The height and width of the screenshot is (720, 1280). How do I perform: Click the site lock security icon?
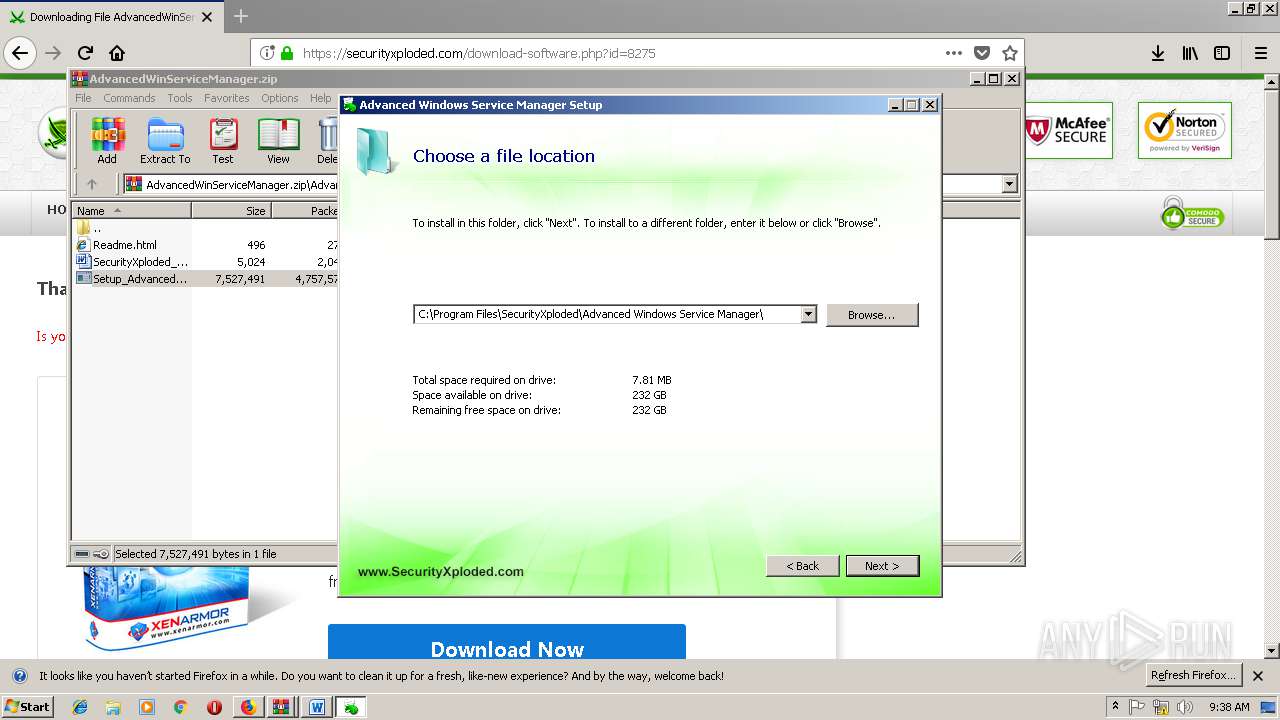[287, 53]
